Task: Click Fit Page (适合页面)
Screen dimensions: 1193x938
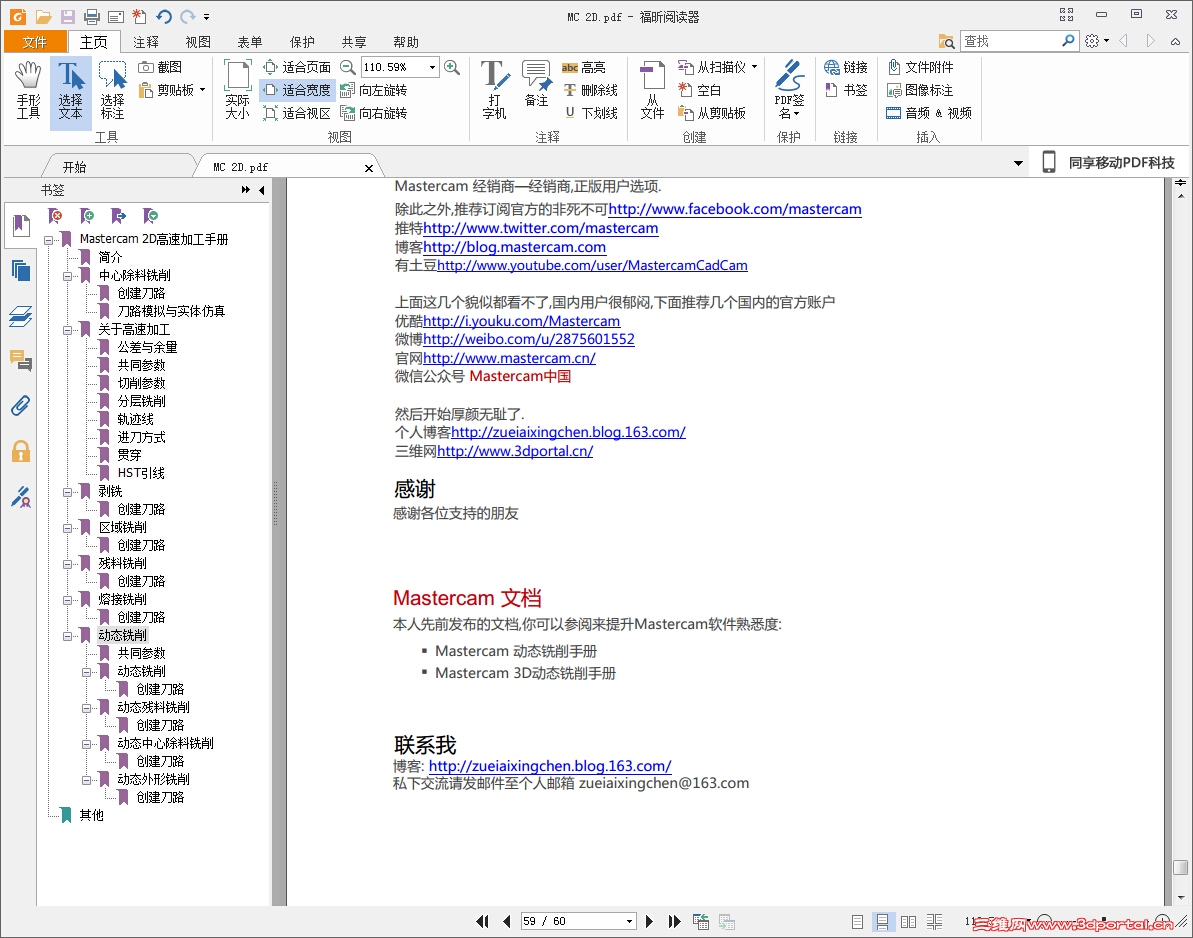Action: (297, 67)
